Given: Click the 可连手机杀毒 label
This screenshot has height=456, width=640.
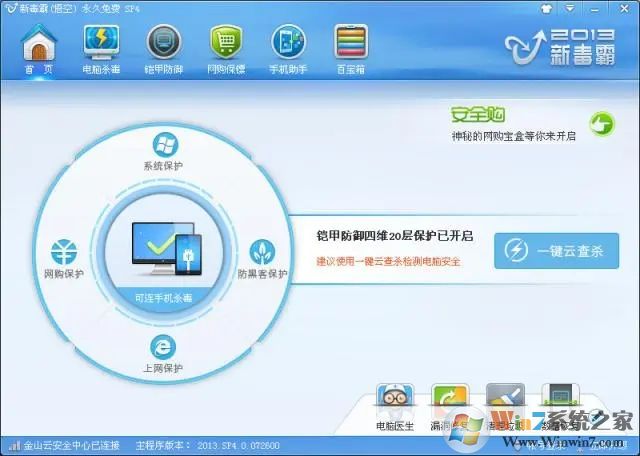Looking at the screenshot, I should pos(163,298).
